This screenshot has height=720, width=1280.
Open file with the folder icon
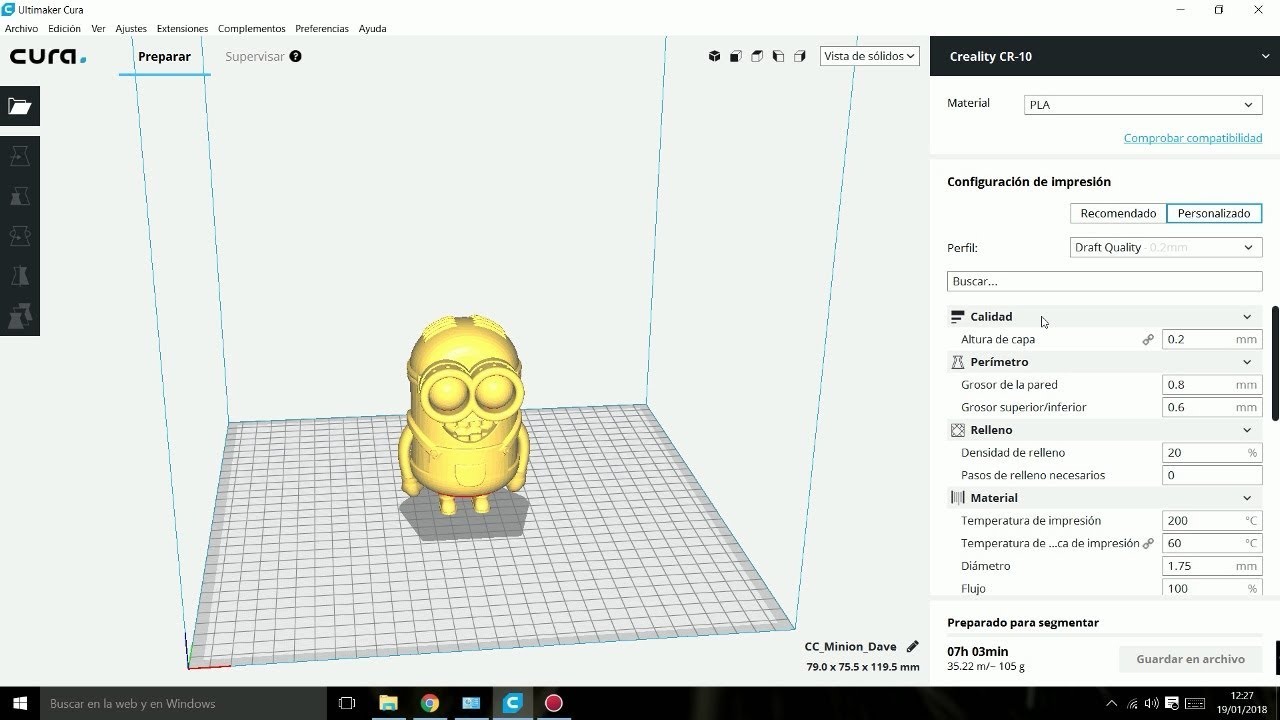(19, 106)
